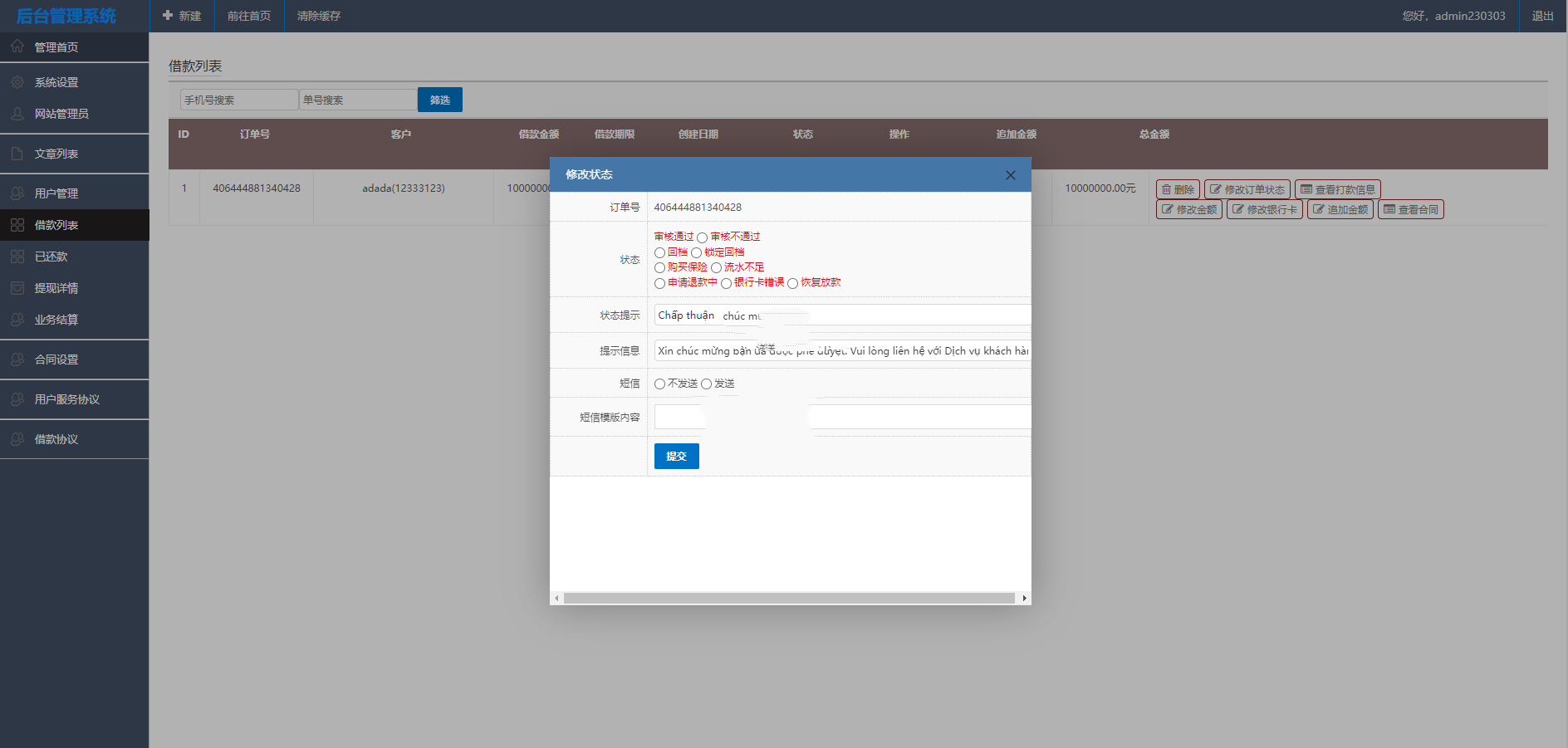
Task: Click 退出 to log out
Action: pyautogui.click(x=1542, y=16)
